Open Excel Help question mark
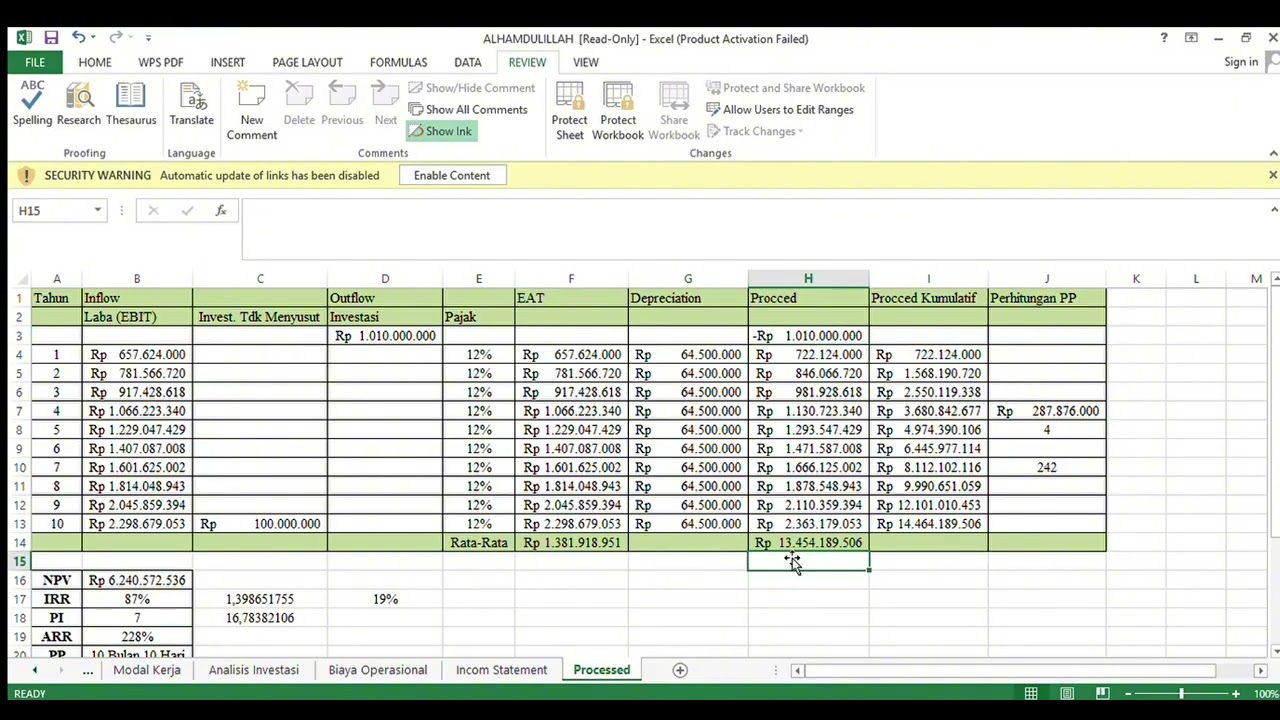Screen dimensions: 1280x720 (1164, 38)
